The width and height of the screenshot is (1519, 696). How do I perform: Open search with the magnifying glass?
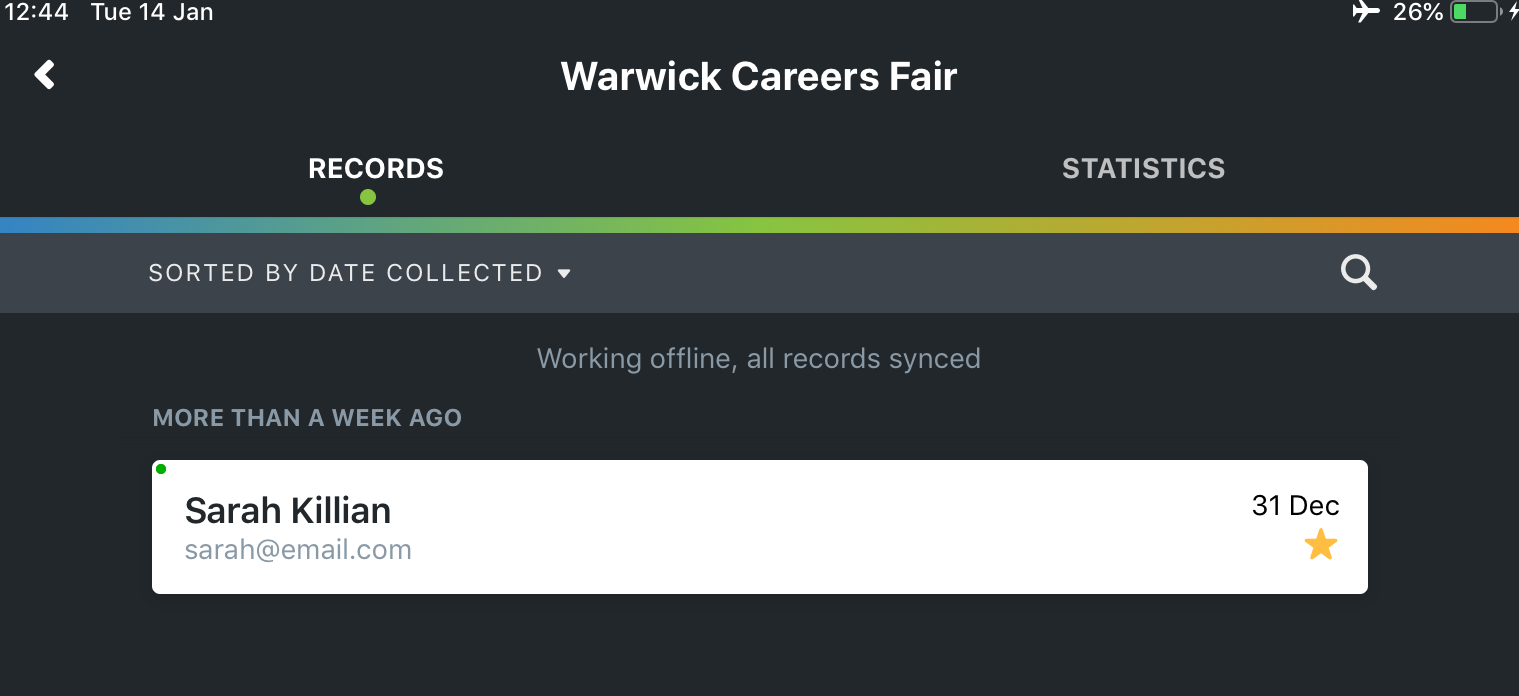(1358, 272)
